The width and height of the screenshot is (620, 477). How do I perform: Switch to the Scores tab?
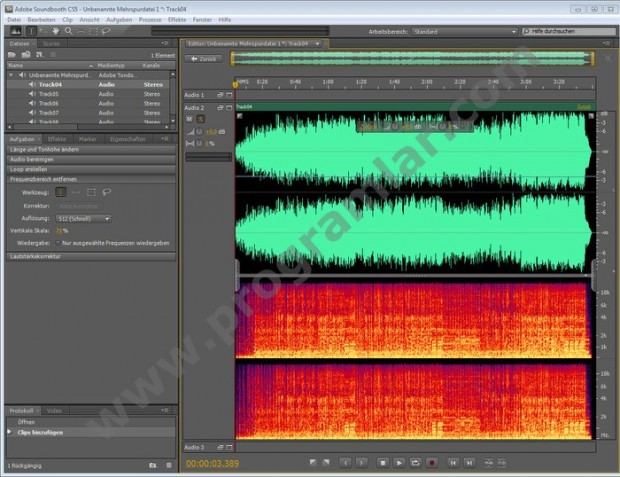coord(51,44)
